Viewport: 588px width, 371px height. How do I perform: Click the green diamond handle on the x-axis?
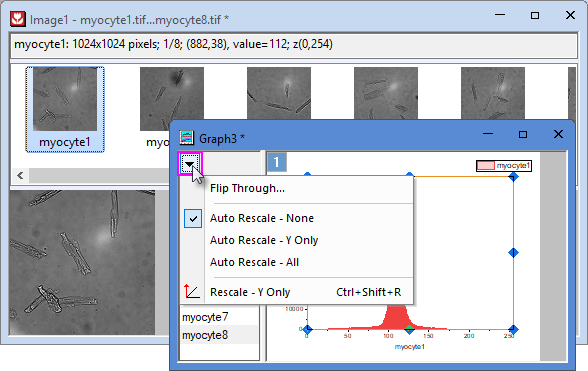tap(410, 329)
